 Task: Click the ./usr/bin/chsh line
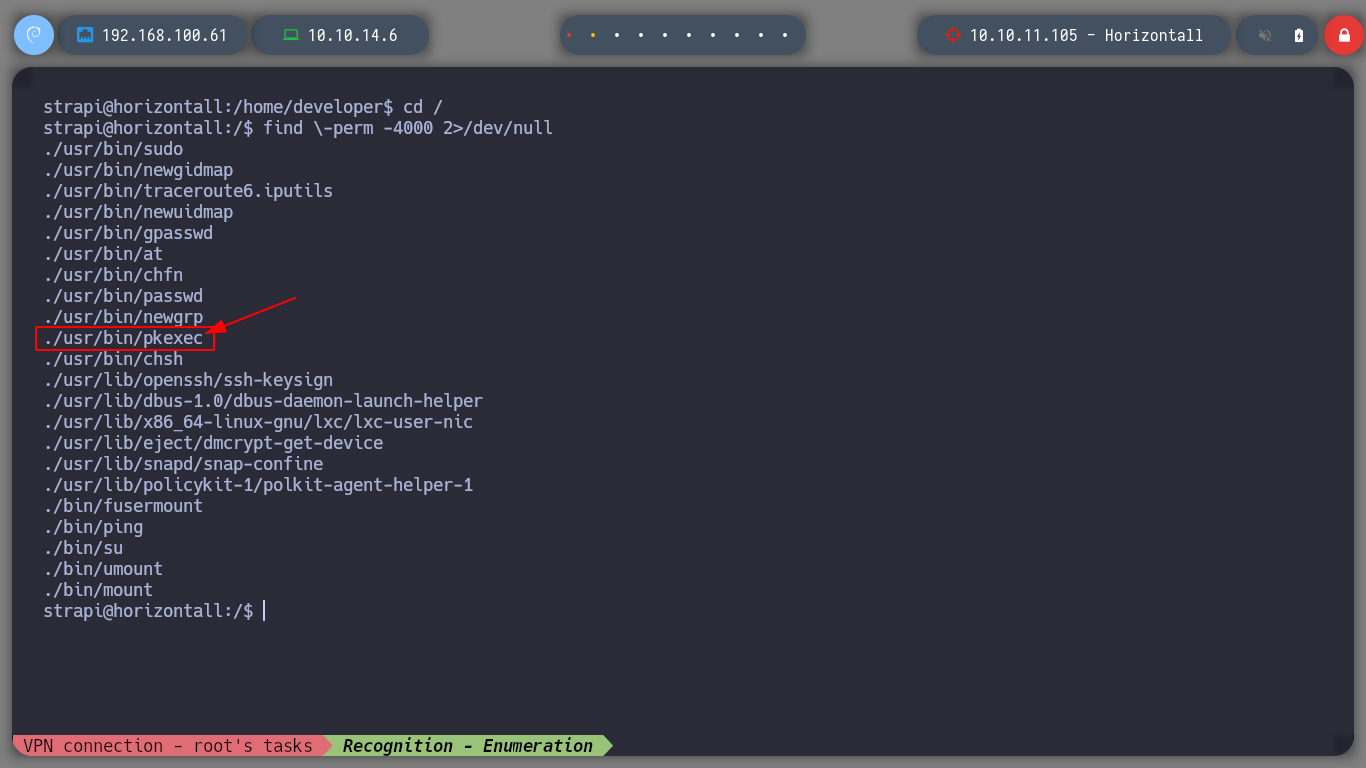point(113,359)
